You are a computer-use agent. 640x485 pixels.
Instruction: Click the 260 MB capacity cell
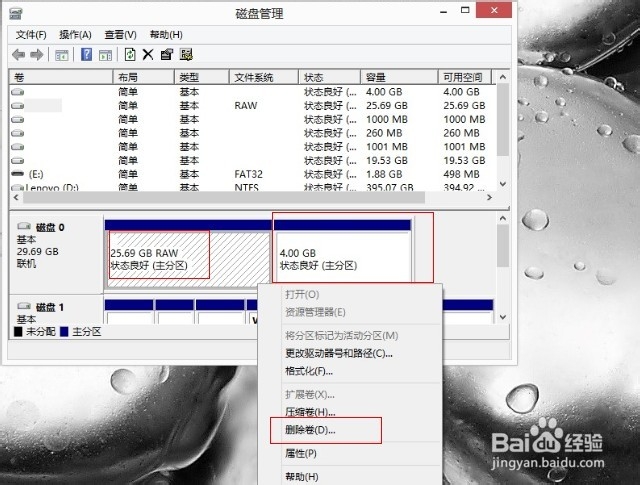(384, 133)
